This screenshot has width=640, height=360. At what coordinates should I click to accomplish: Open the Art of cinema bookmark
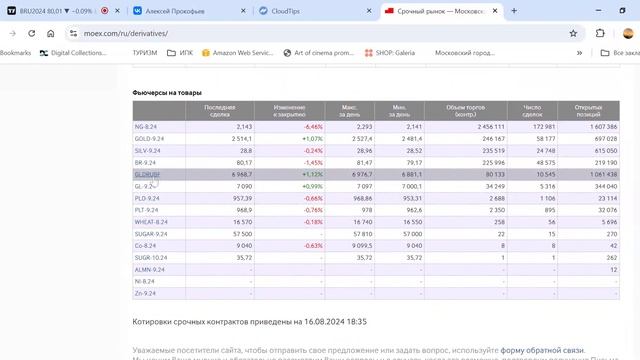pyautogui.click(x=318, y=53)
